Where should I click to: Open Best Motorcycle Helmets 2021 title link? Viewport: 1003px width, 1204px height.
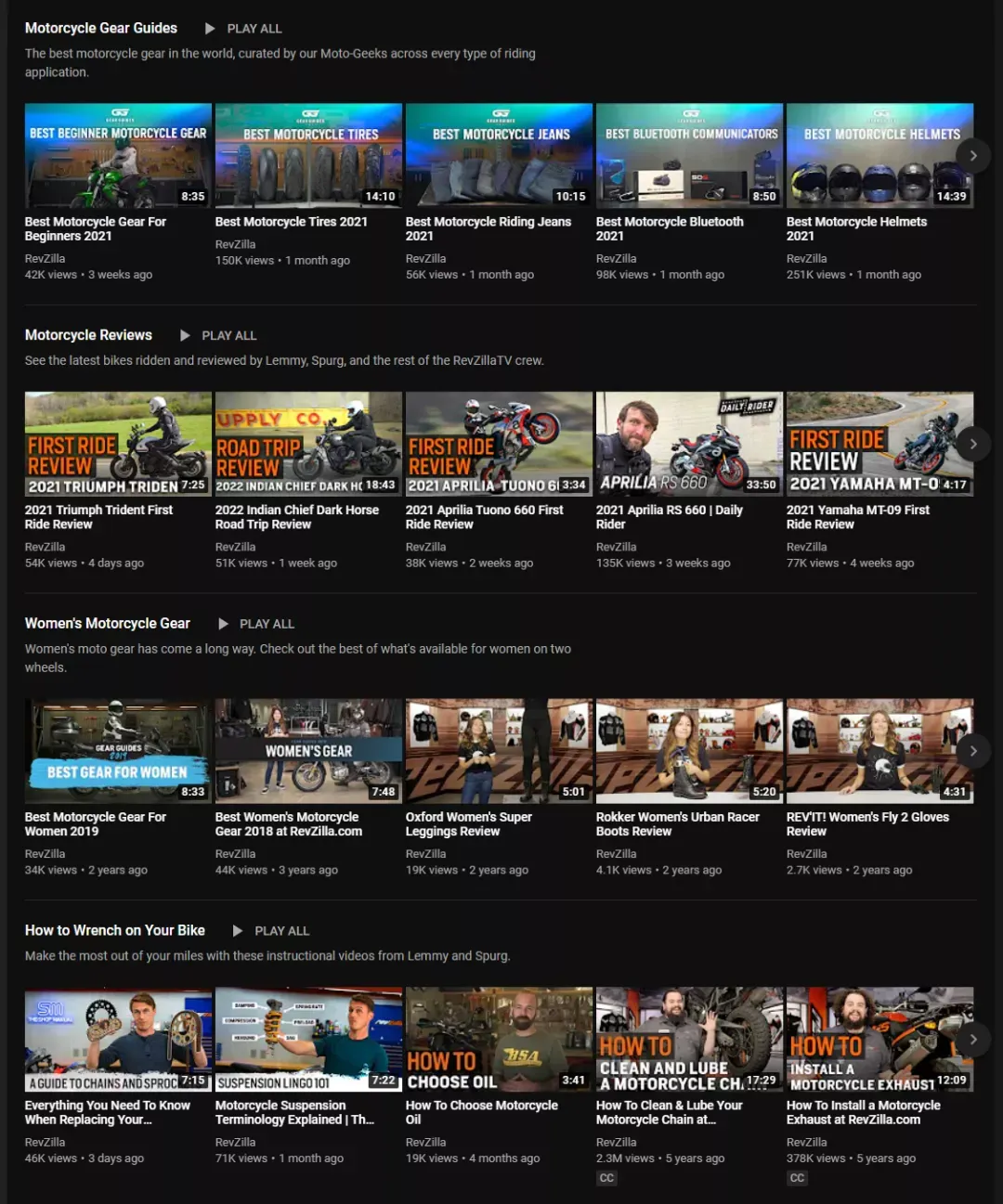(856, 228)
